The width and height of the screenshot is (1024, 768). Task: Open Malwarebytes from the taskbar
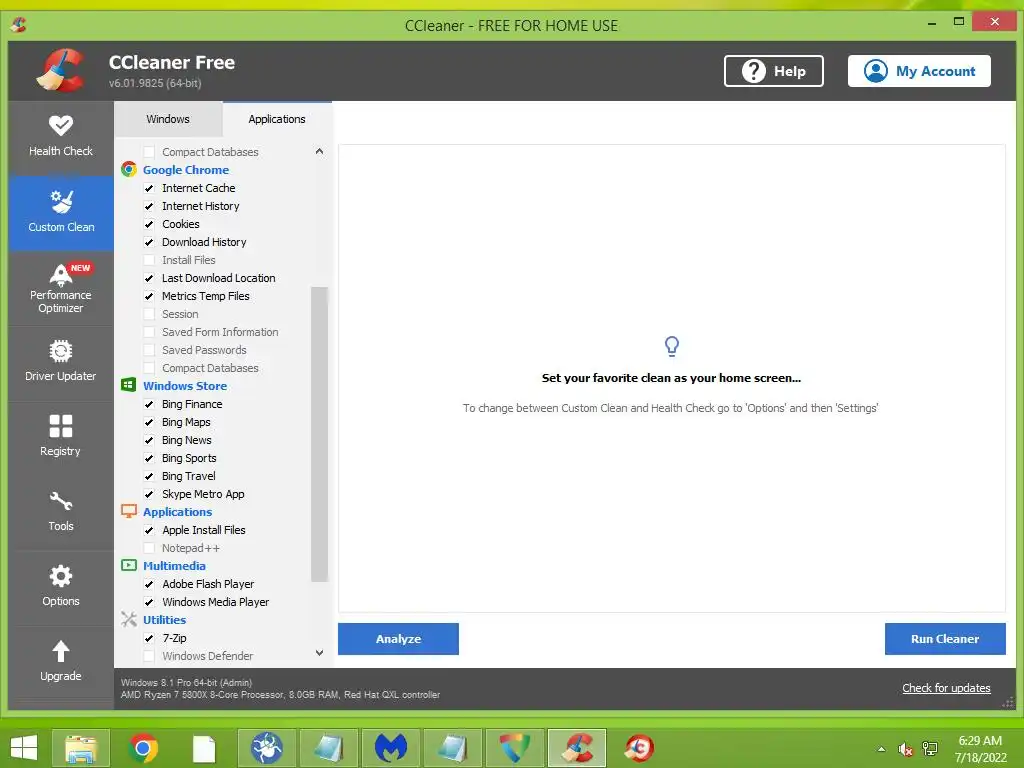click(x=391, y=748)
